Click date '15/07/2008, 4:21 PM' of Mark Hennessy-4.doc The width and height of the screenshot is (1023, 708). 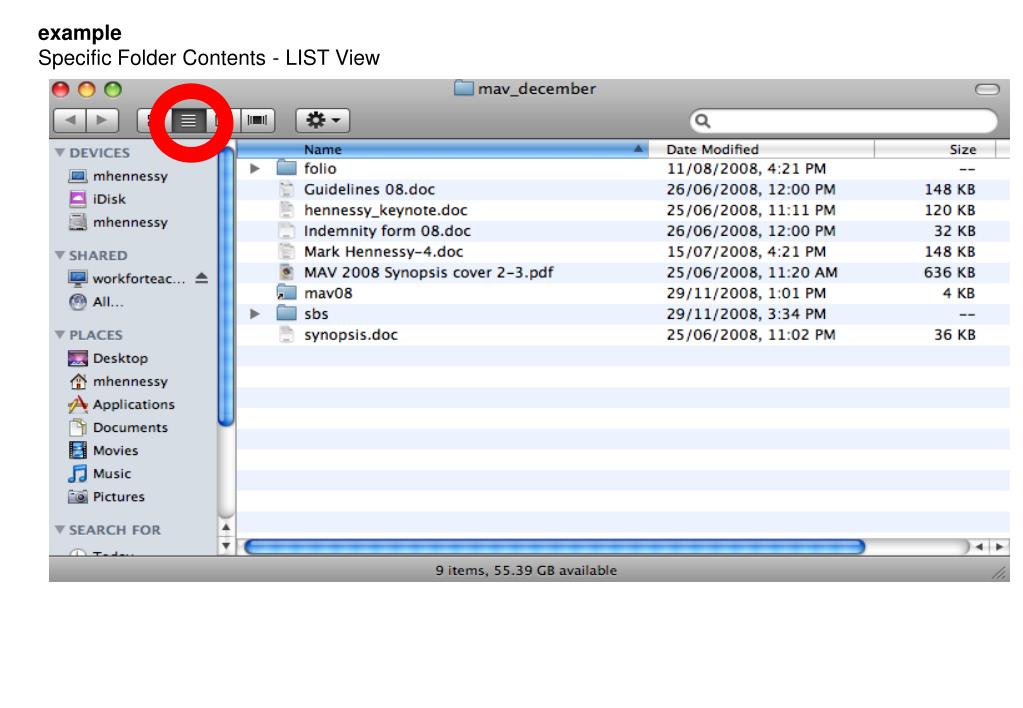(x=746, y=251)
